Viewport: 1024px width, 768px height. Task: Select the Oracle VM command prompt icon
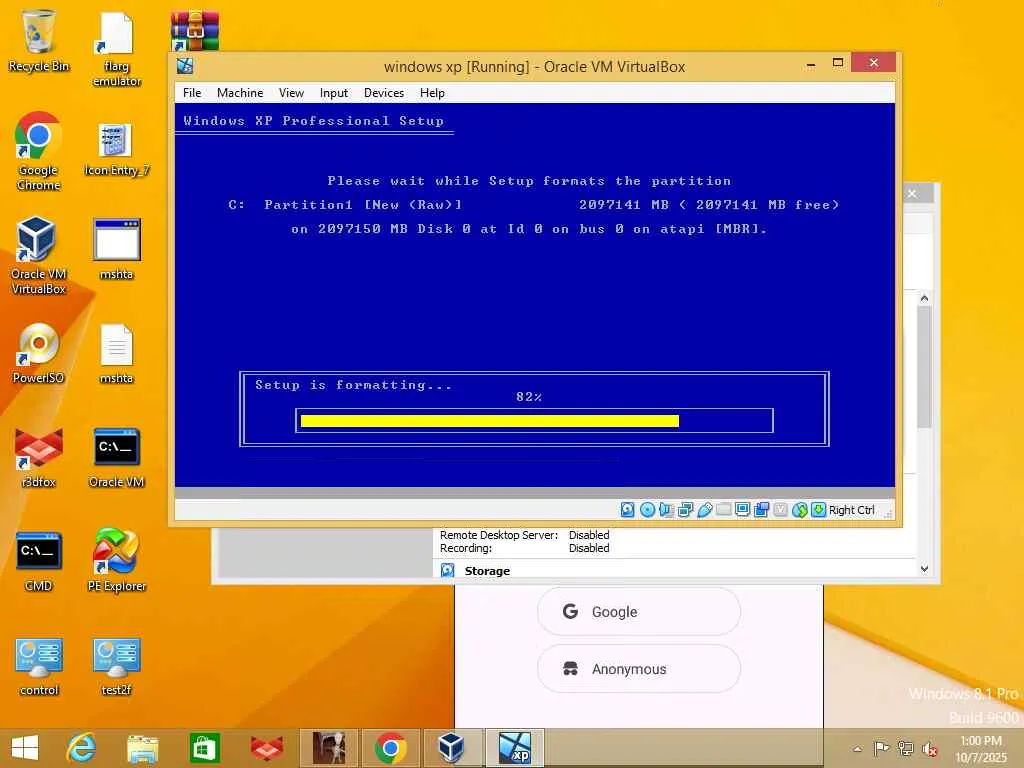116,458
